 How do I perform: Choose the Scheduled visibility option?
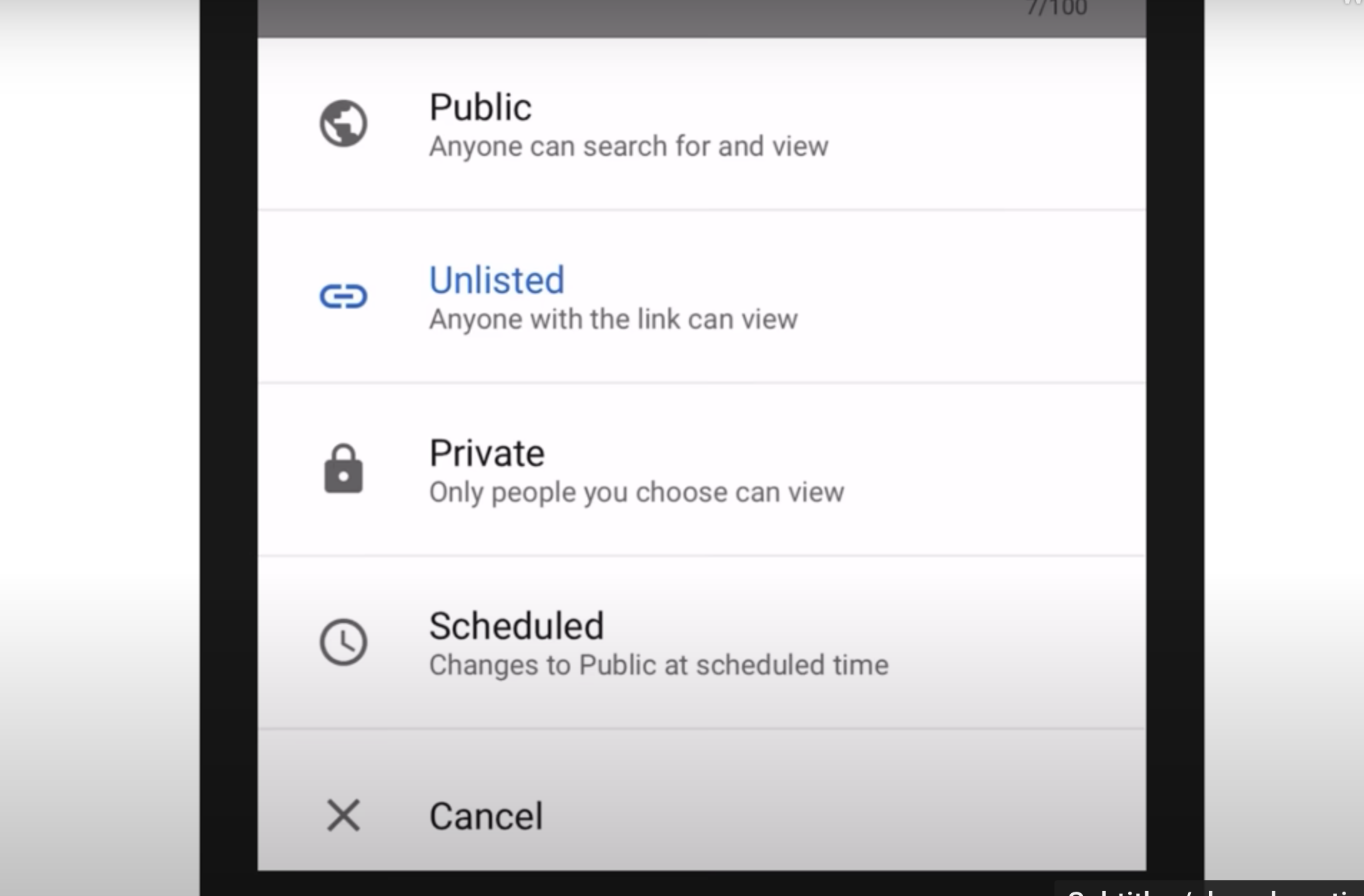click(x=701, y=642)
